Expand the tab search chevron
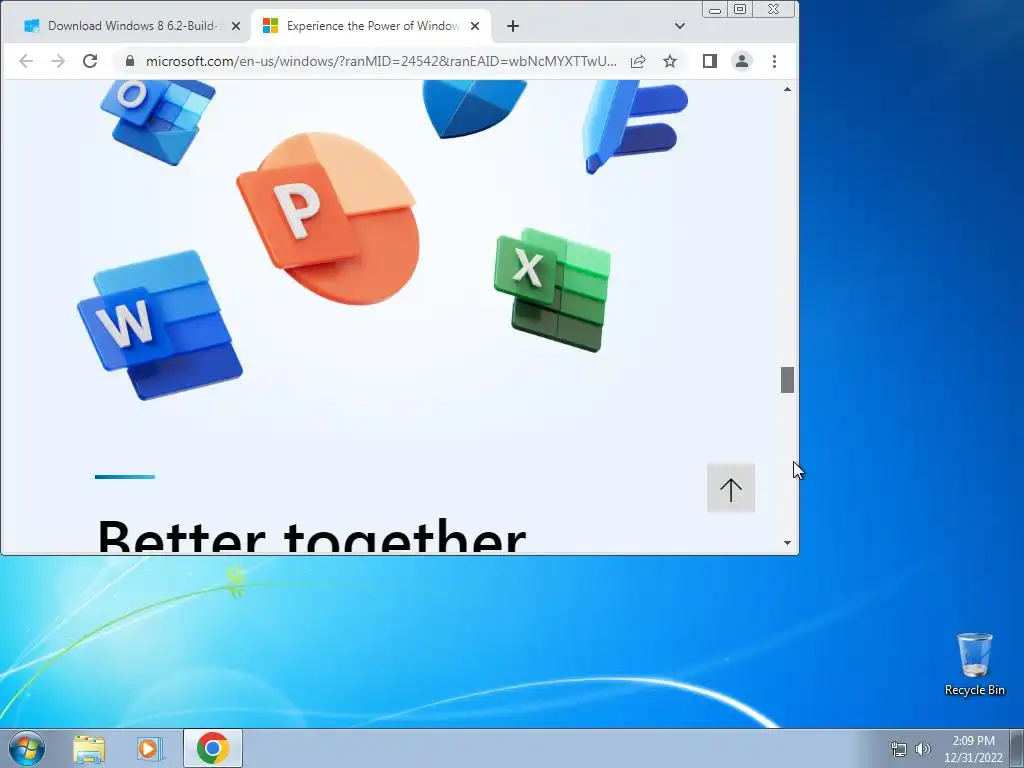This screenshot has height=768, width=1024. [680, 26]
